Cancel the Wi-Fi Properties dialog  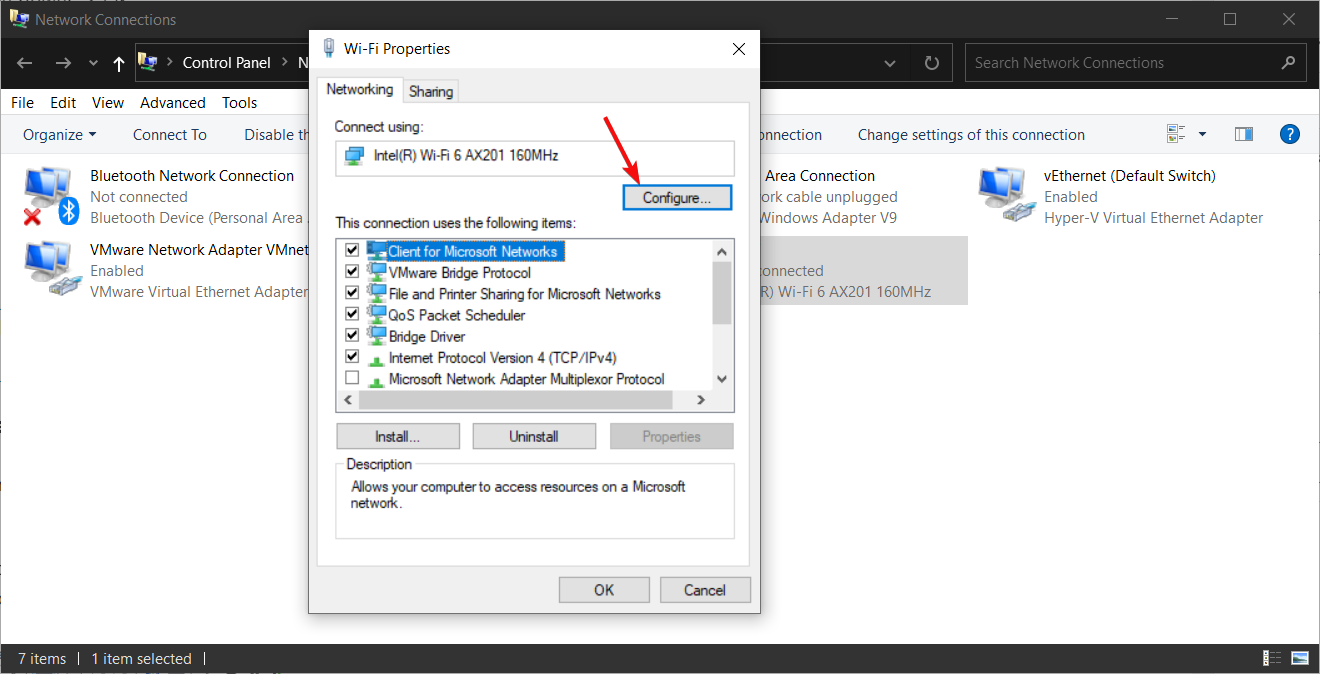click(x=705, y=589)
